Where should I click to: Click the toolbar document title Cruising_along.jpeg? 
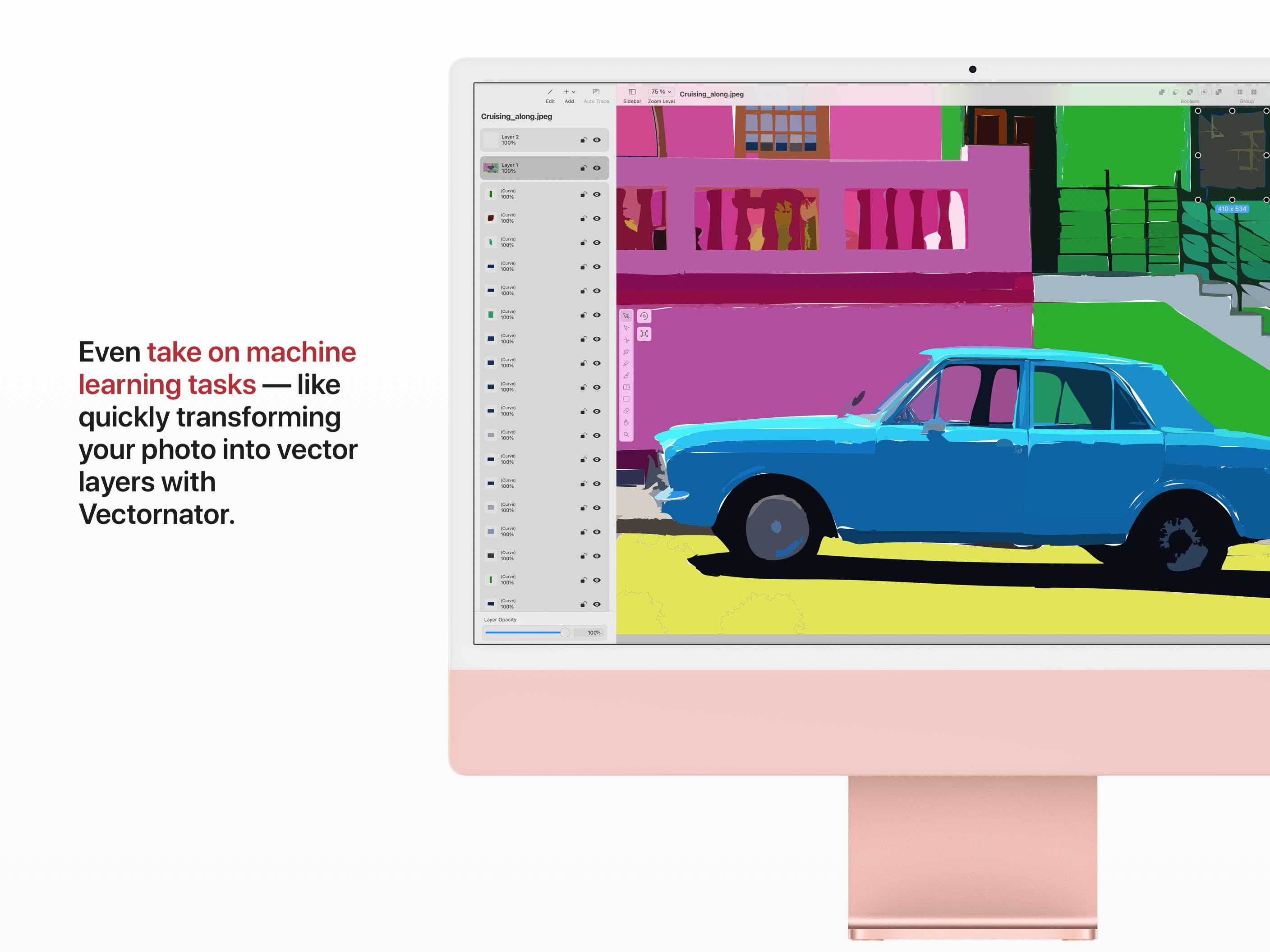[712, 94]
